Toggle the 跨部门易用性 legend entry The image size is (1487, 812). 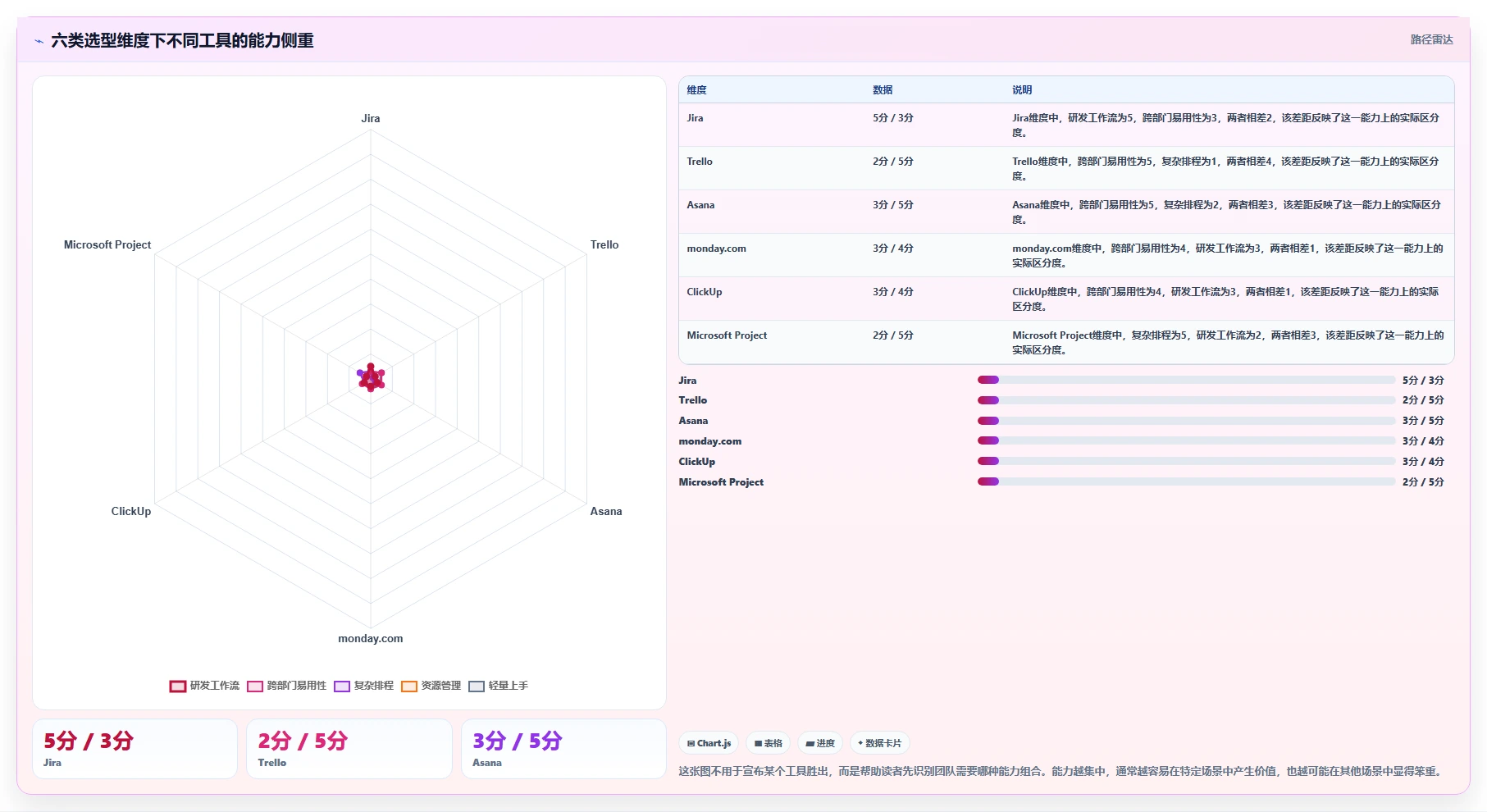[286, 686]
